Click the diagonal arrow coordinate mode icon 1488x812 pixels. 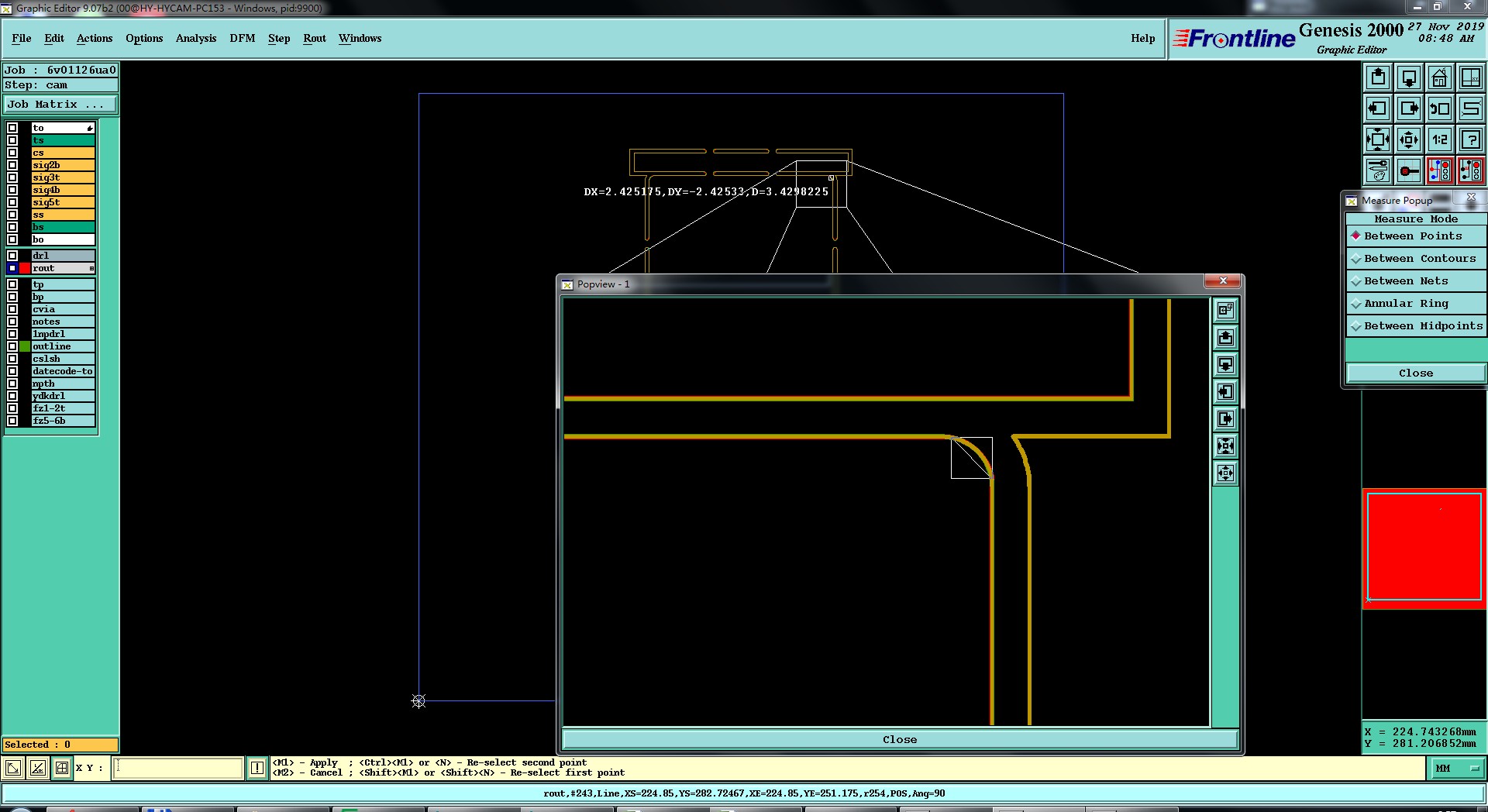coord(13,768)
